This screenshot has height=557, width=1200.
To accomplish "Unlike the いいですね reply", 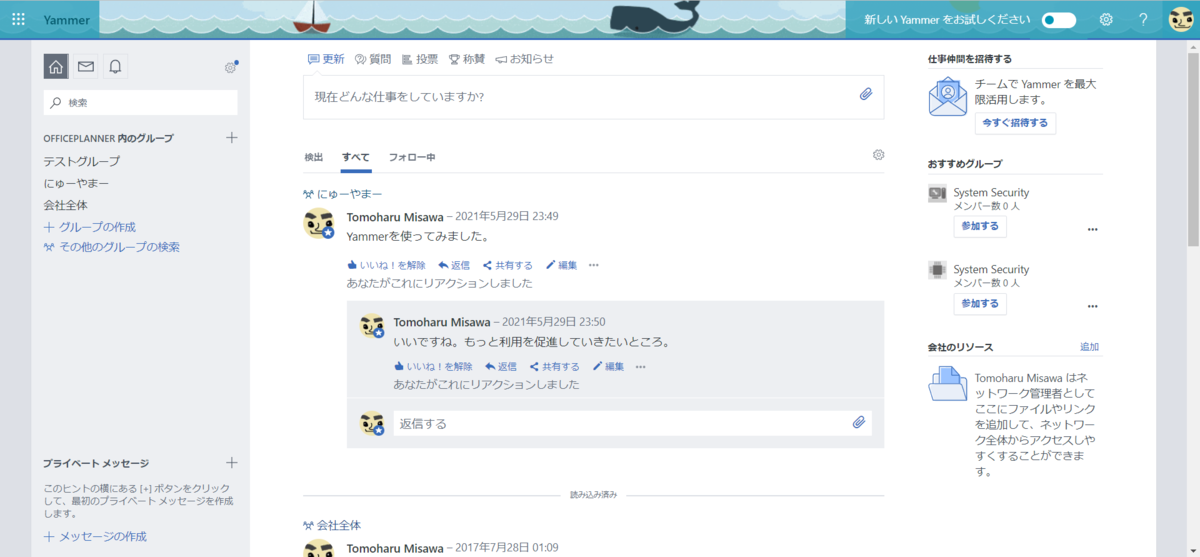I will click(x=433, y=367).
